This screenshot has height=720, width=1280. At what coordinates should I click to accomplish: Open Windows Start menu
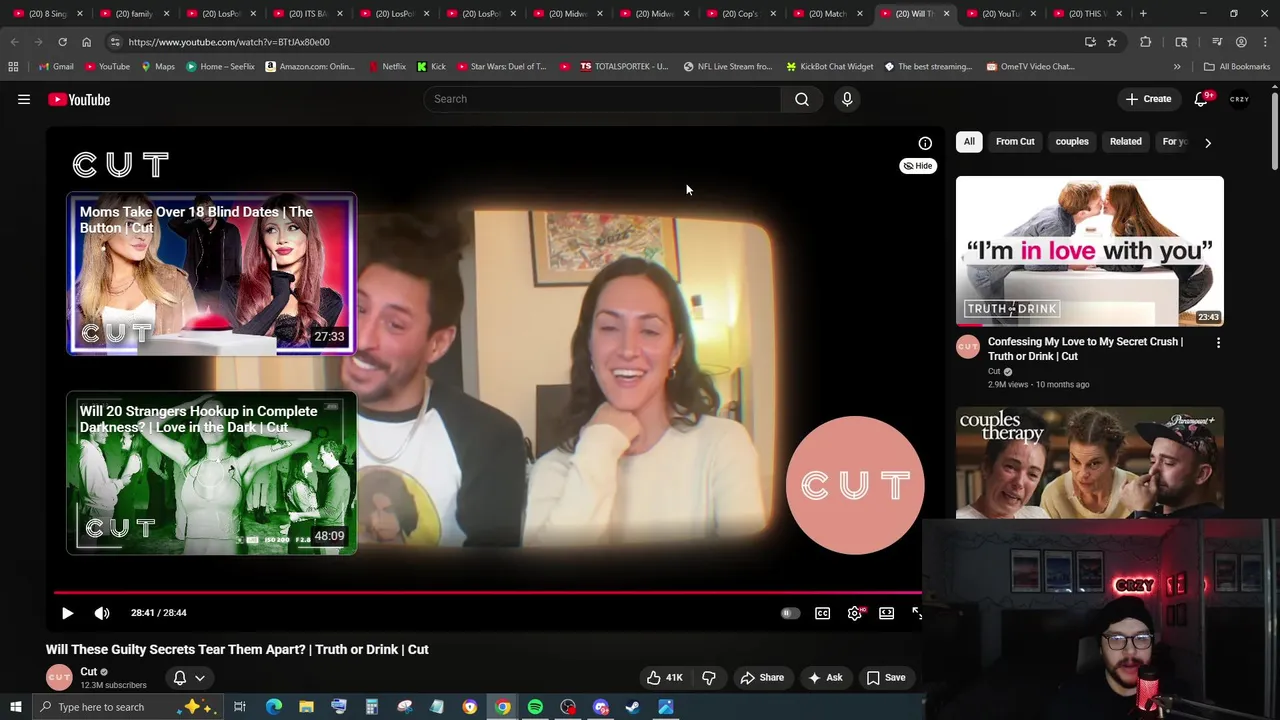(15, 707)
